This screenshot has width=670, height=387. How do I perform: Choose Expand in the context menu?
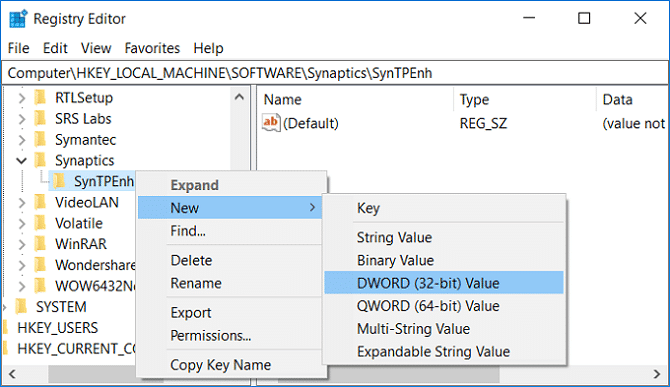pos(230,185)
